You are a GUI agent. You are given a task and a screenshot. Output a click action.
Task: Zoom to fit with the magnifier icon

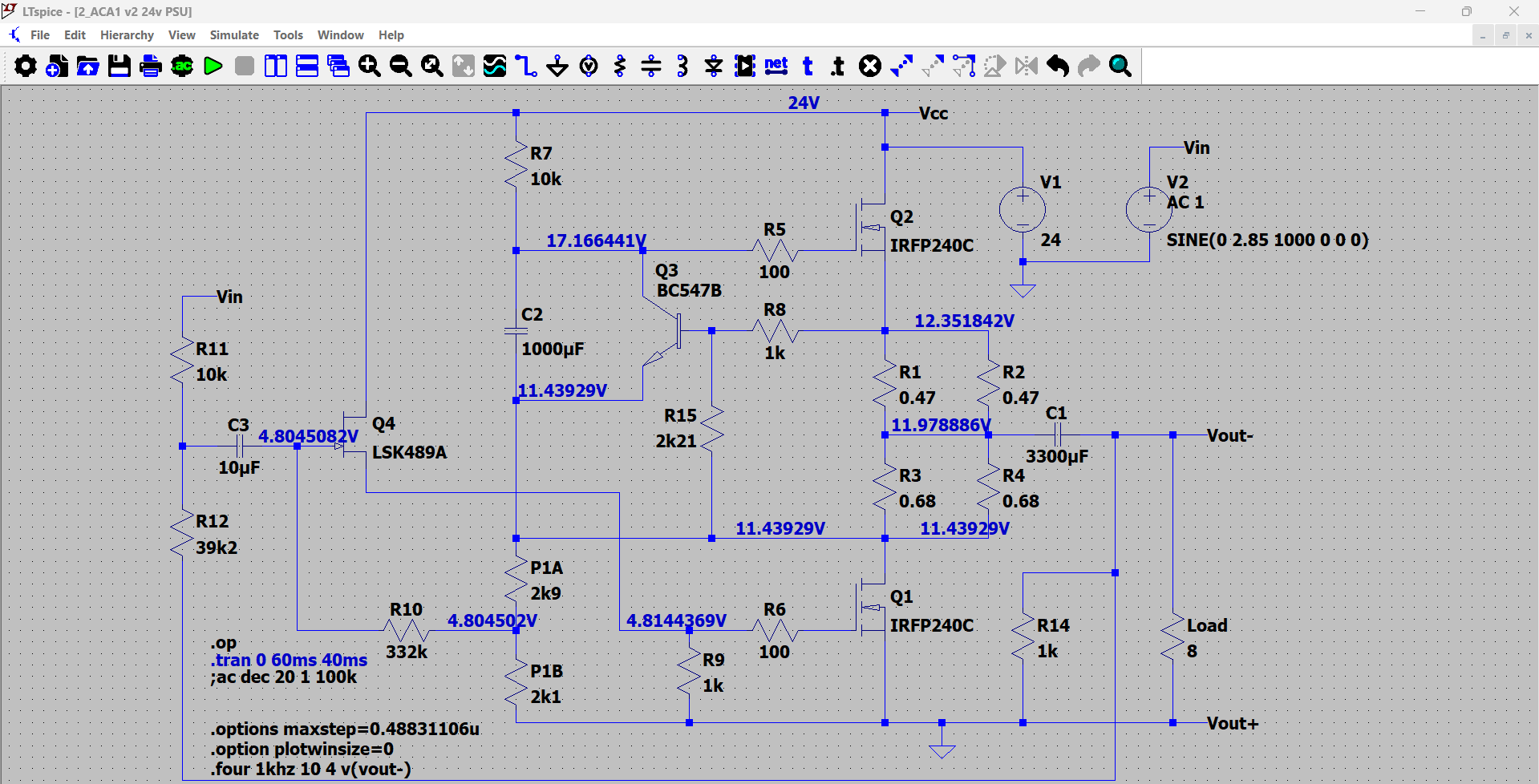432,66
